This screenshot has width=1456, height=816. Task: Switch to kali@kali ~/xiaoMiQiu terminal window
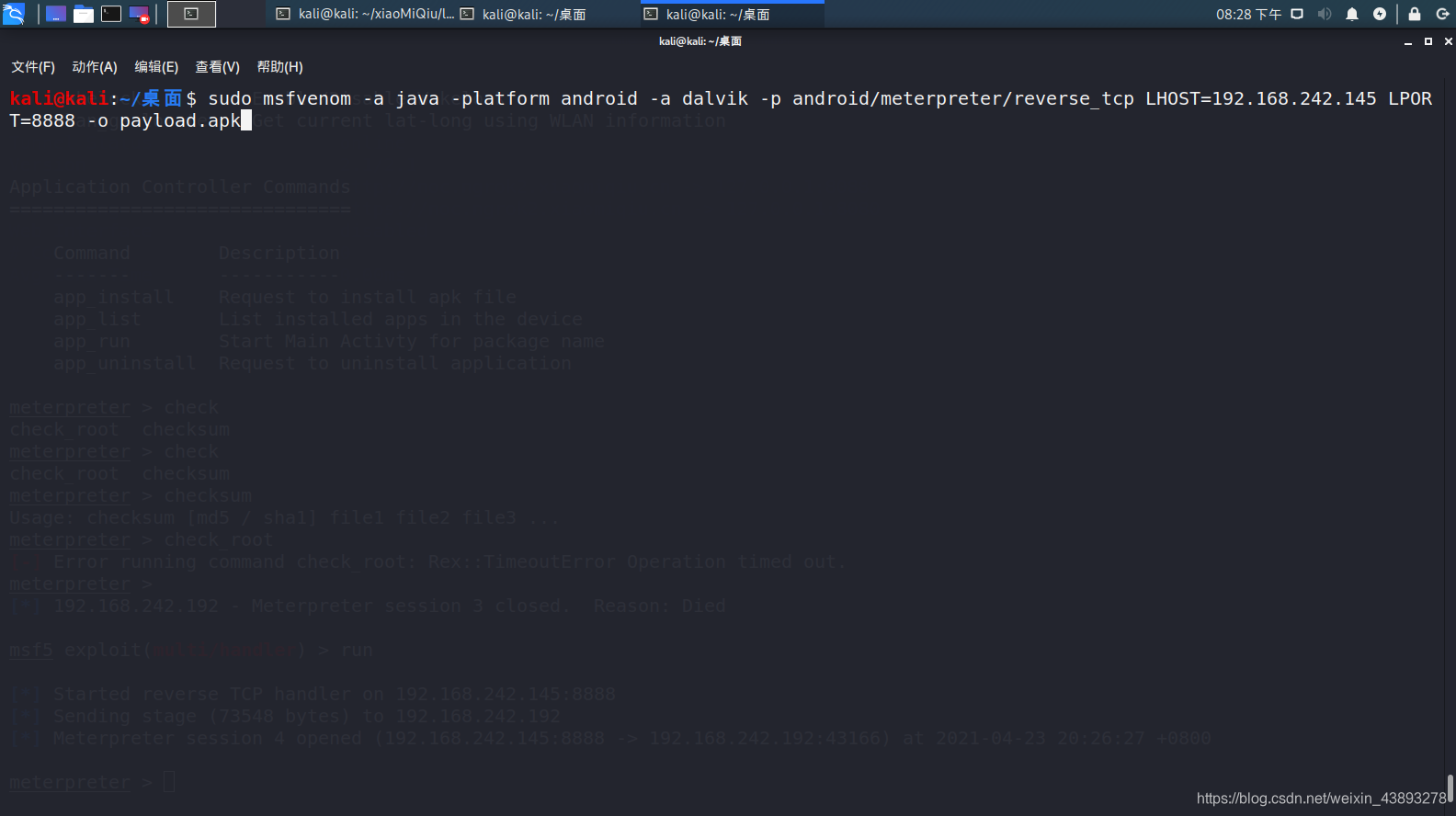point(365,14)
